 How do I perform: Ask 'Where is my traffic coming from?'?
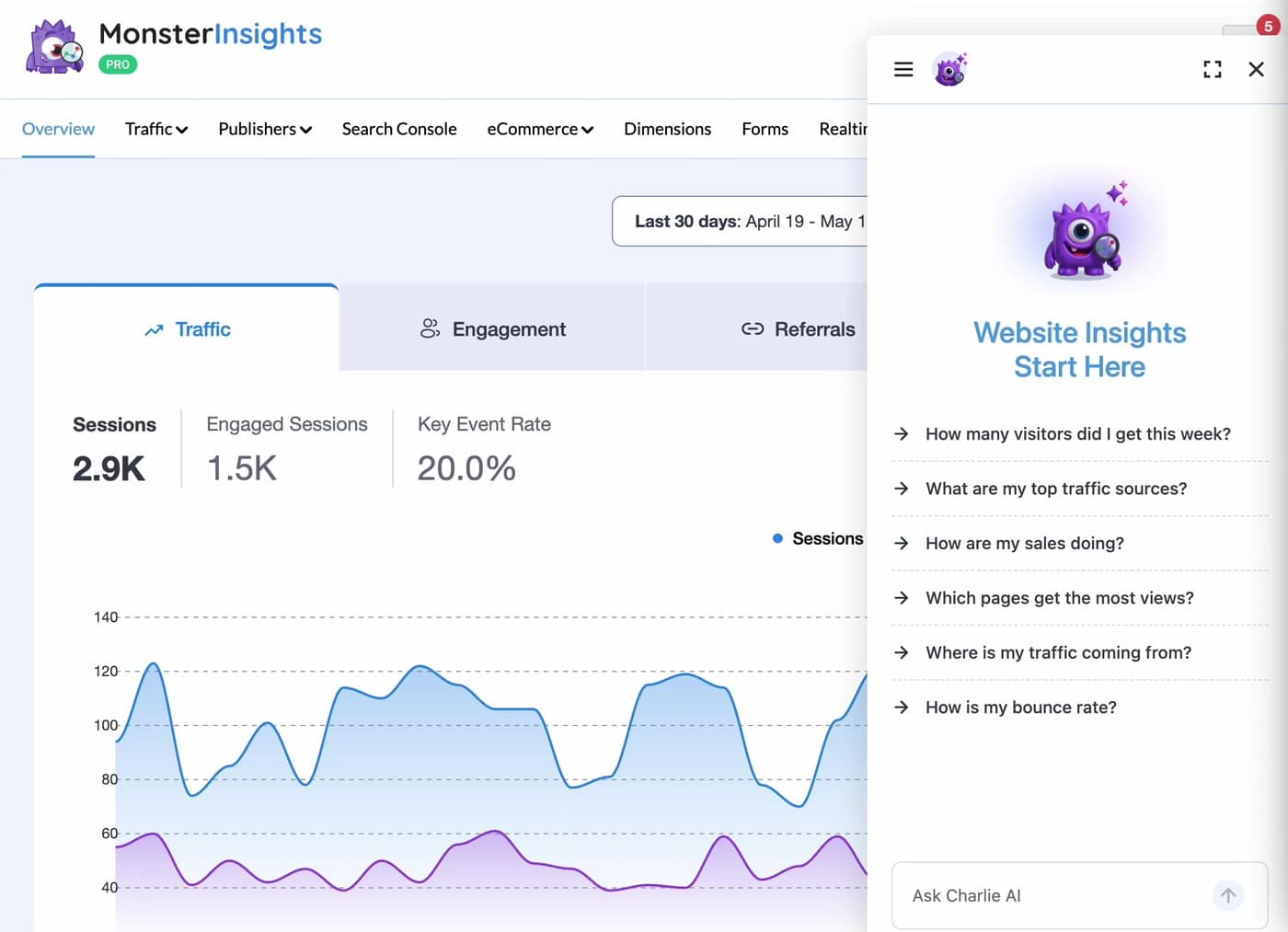click(1080, 652)
